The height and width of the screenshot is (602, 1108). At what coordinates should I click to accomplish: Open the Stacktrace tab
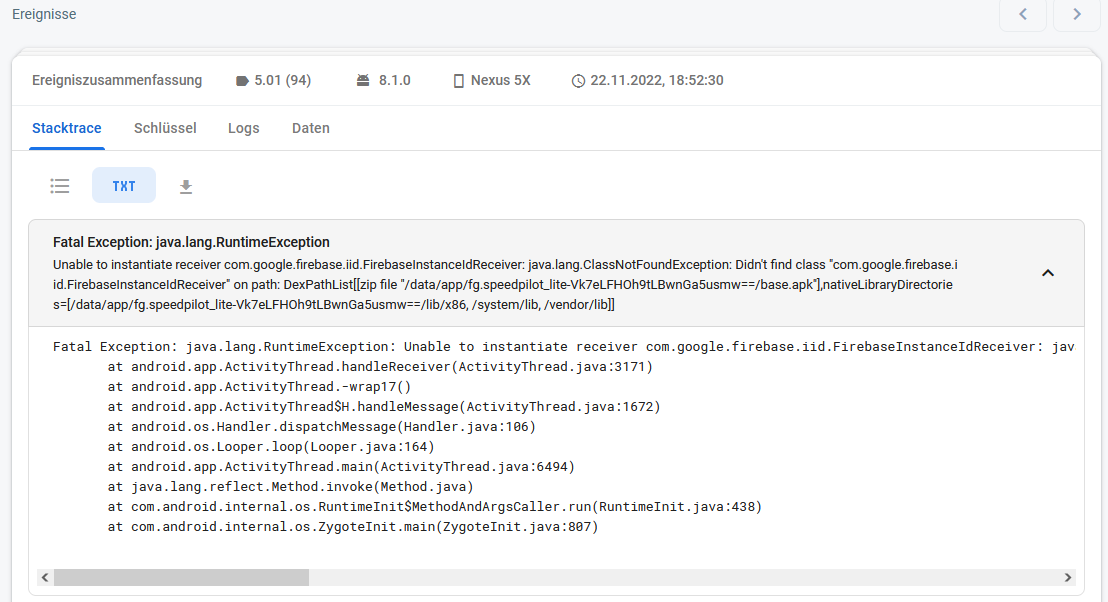tap(66, 128)
